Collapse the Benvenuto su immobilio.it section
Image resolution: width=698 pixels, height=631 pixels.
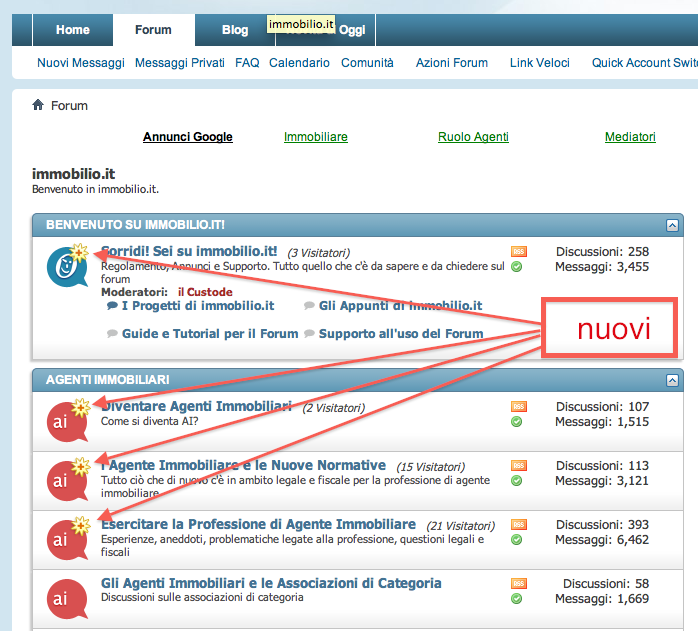tap(673, 226)
